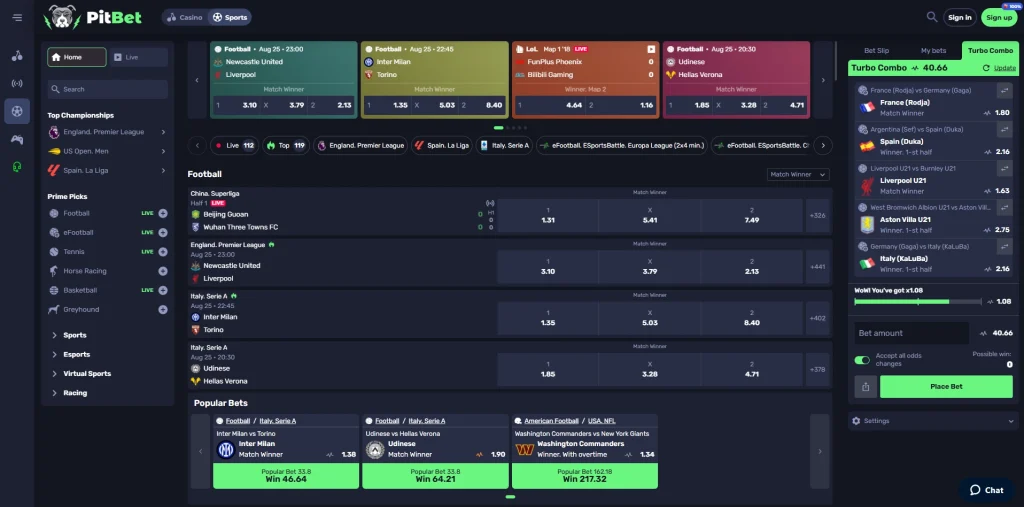1024x507 pixels.
Task: Select the Home tab in sidebar
Action: point(76,57)
